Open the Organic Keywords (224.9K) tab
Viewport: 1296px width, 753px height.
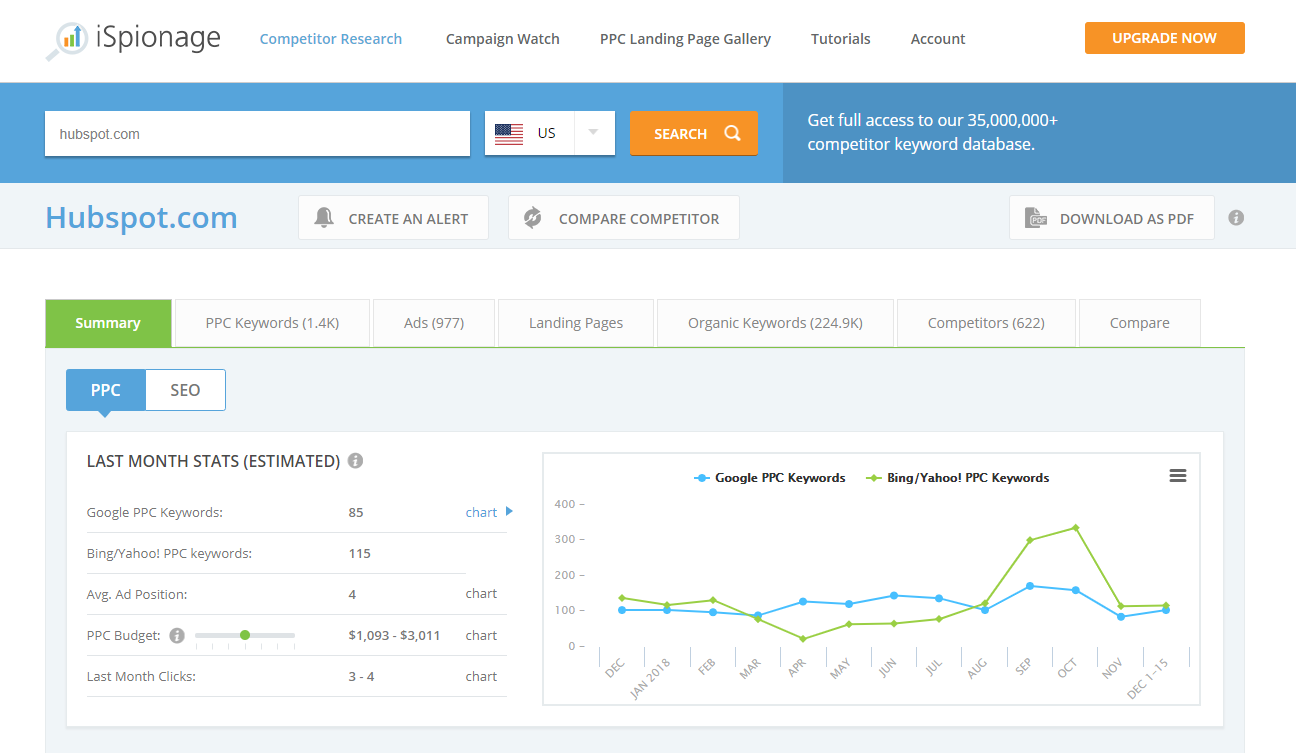pyautogui.click(x=775, y=323)
